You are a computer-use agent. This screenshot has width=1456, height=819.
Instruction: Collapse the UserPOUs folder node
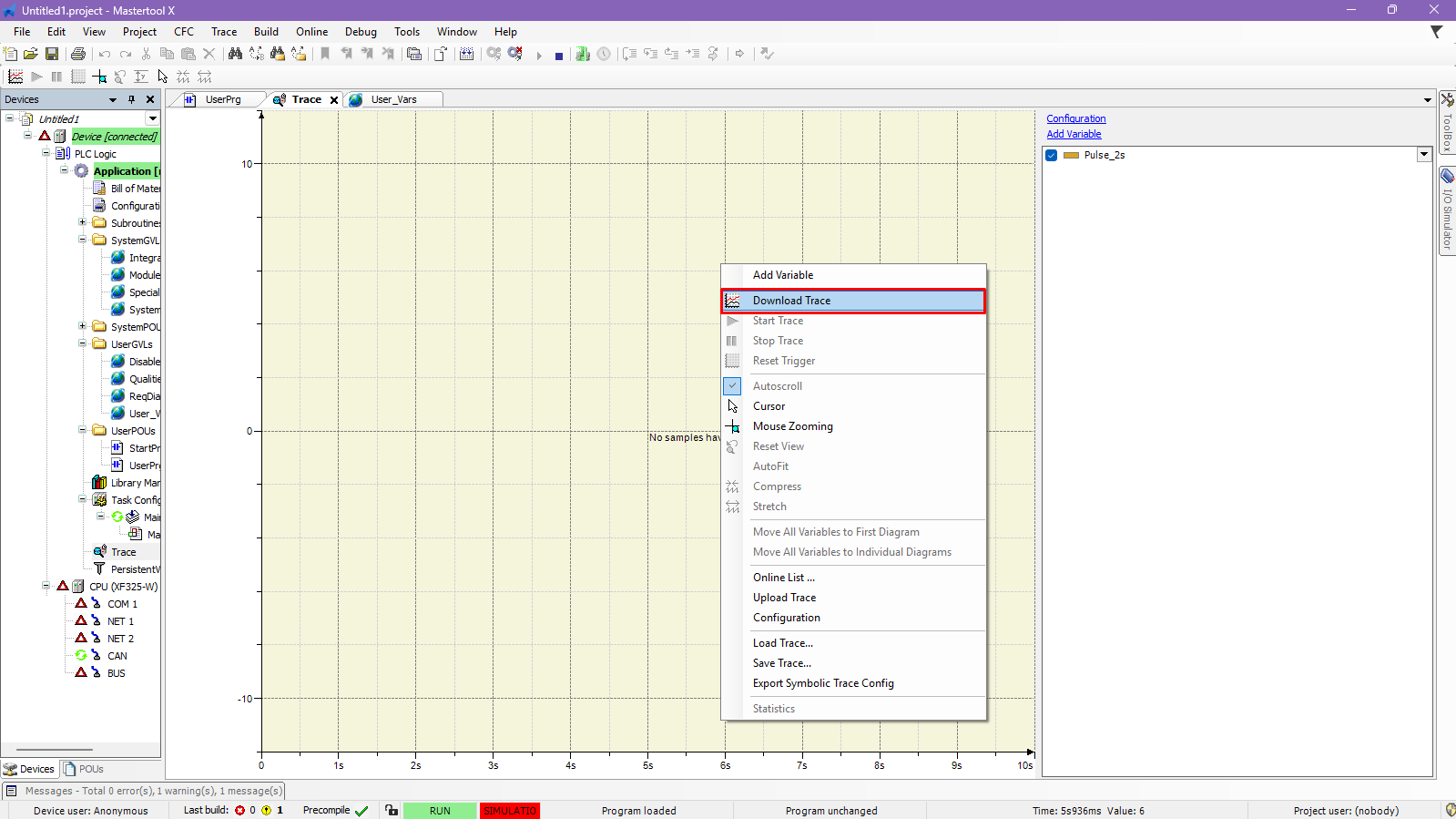pos(82,430)
